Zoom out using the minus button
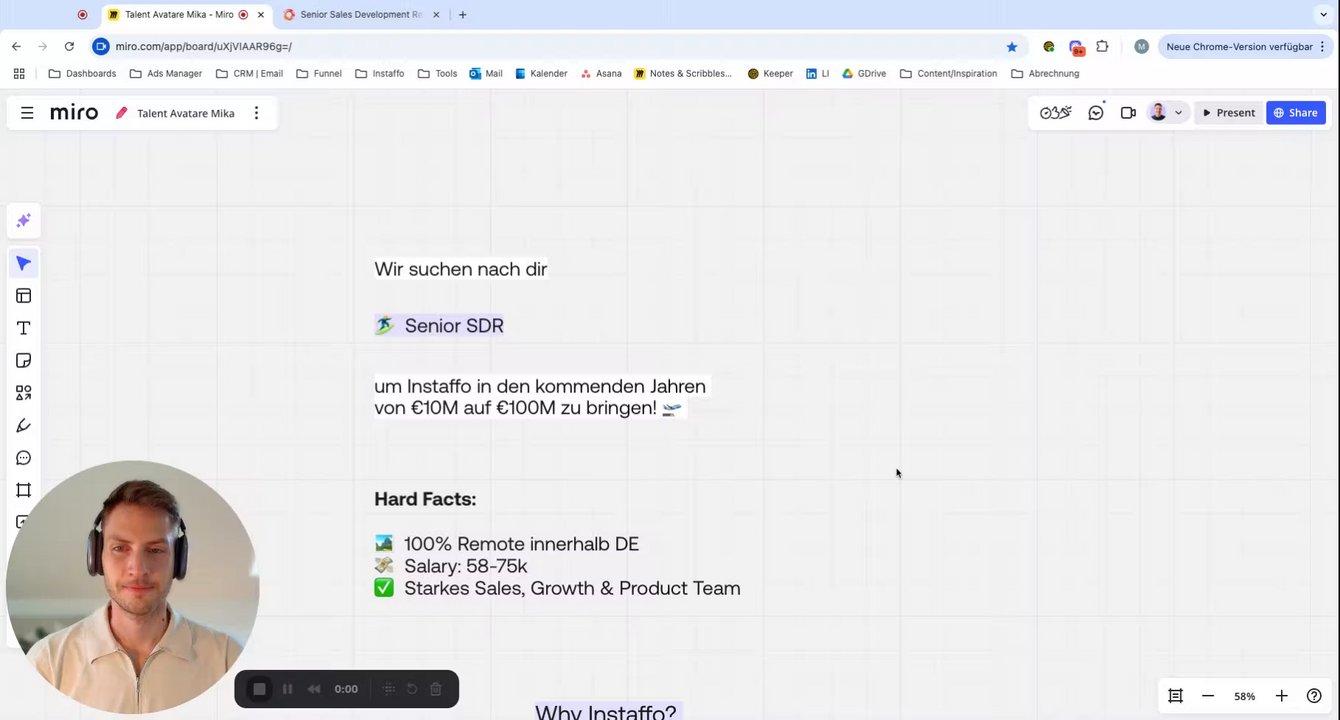Viewport: 1340px width, 720px height. [1208, 696]
